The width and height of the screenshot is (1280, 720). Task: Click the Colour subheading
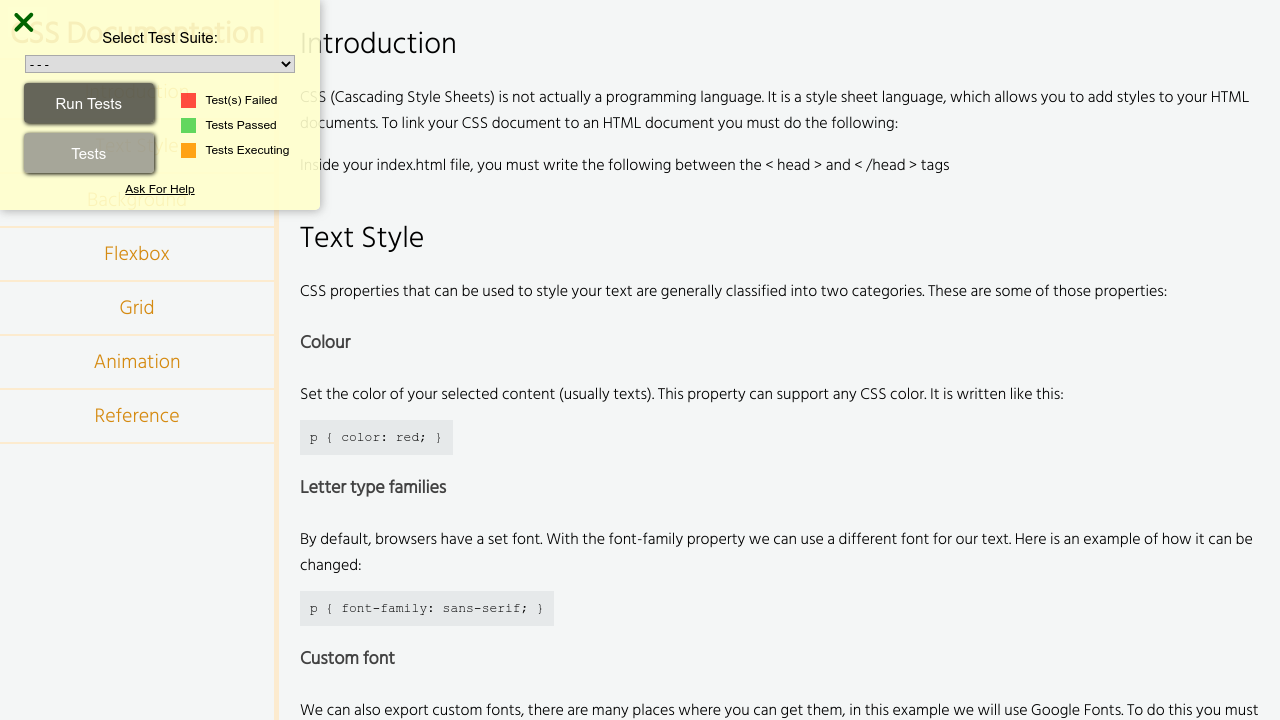click(x=325, y=342)
